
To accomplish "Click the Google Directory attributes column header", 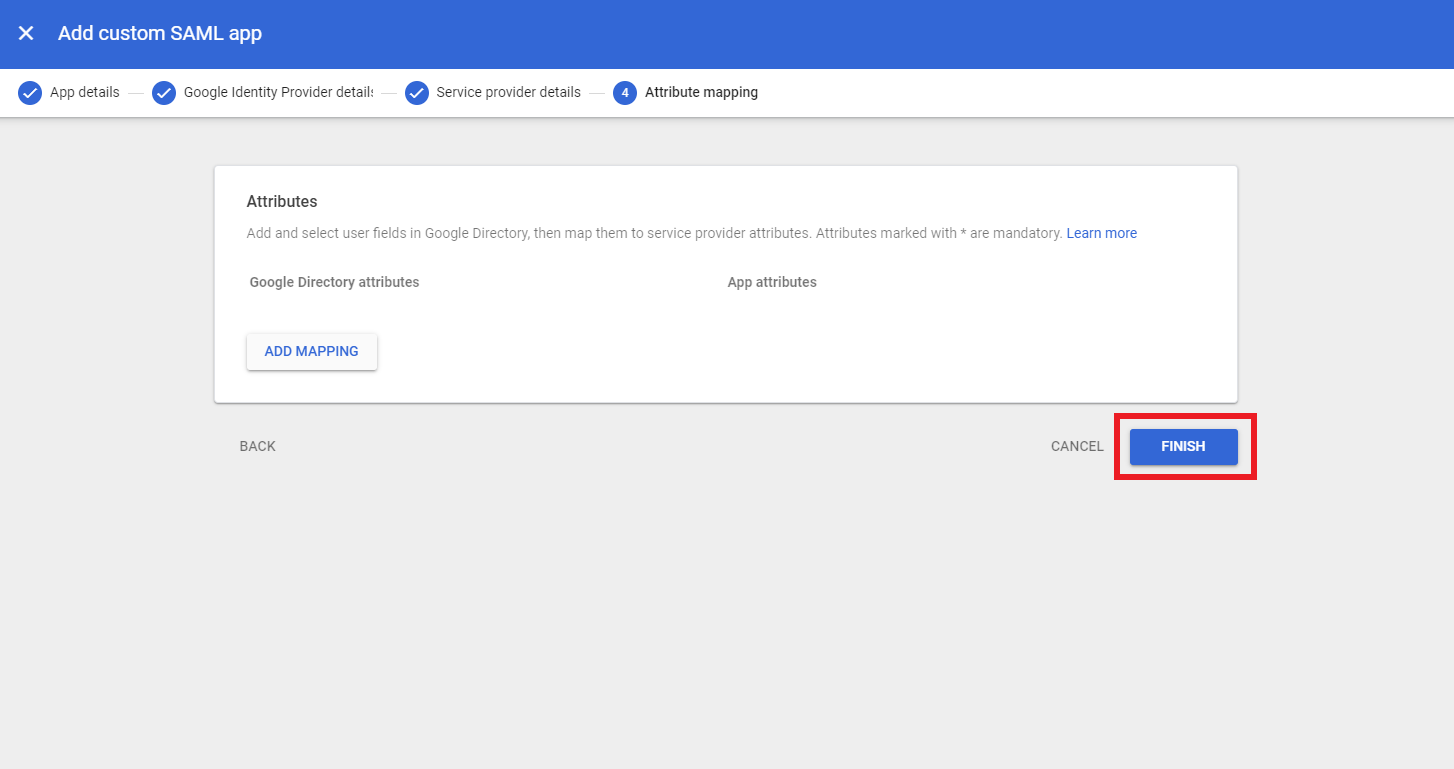I will 333,282.
